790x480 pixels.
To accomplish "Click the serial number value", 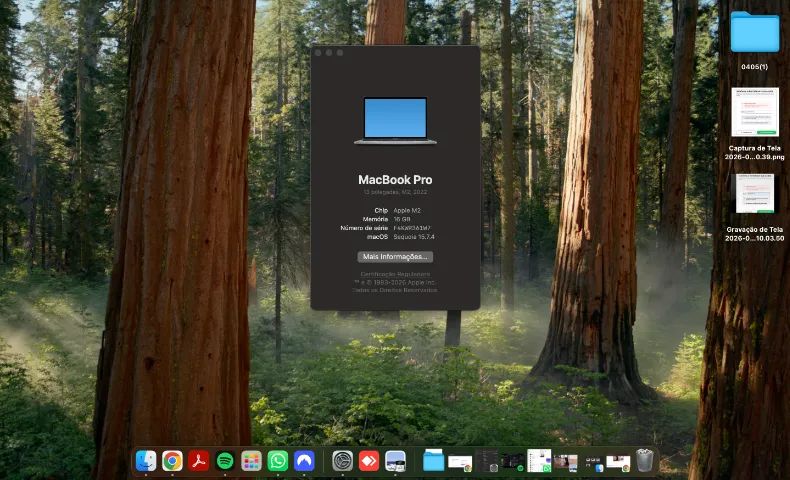I will point(412,228).
